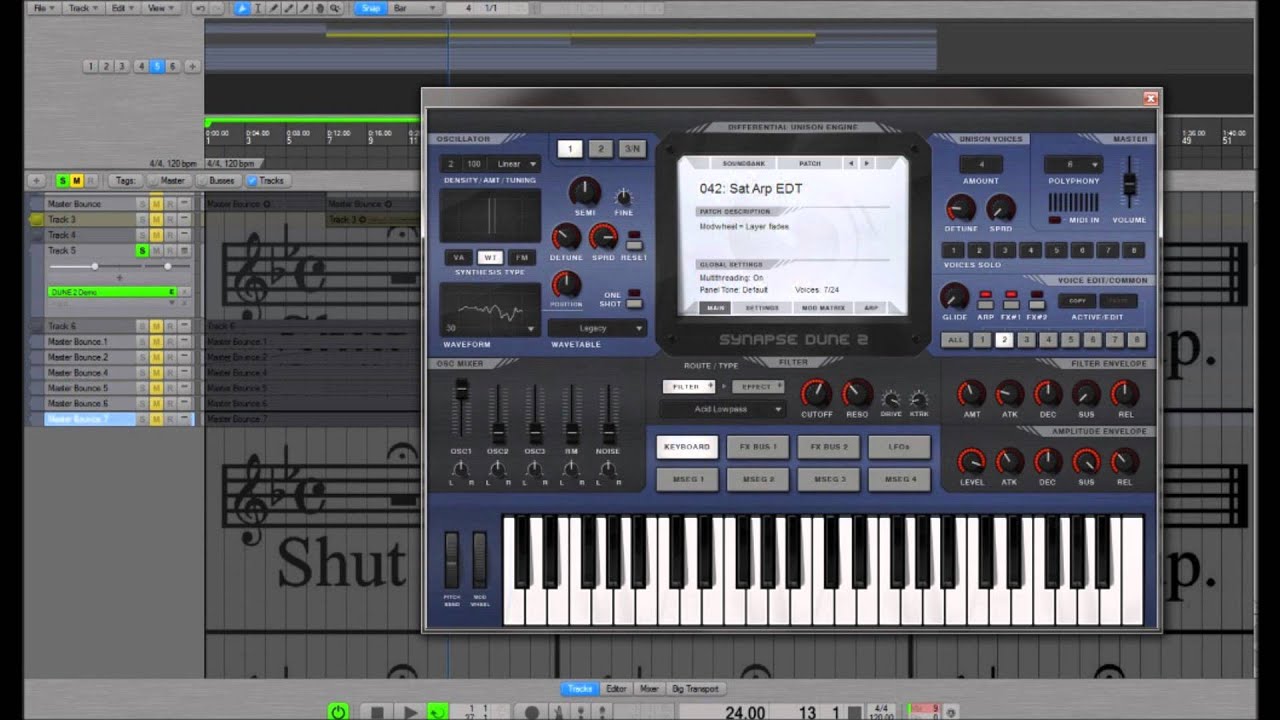1280x720 pixels.
Task: Switch to the Mixer tab at bottom
Action: 649,688
